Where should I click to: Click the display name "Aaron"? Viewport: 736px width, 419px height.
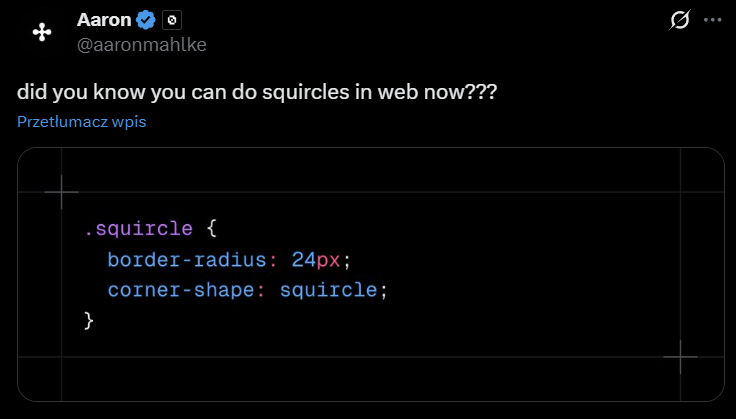click(104, 20)
